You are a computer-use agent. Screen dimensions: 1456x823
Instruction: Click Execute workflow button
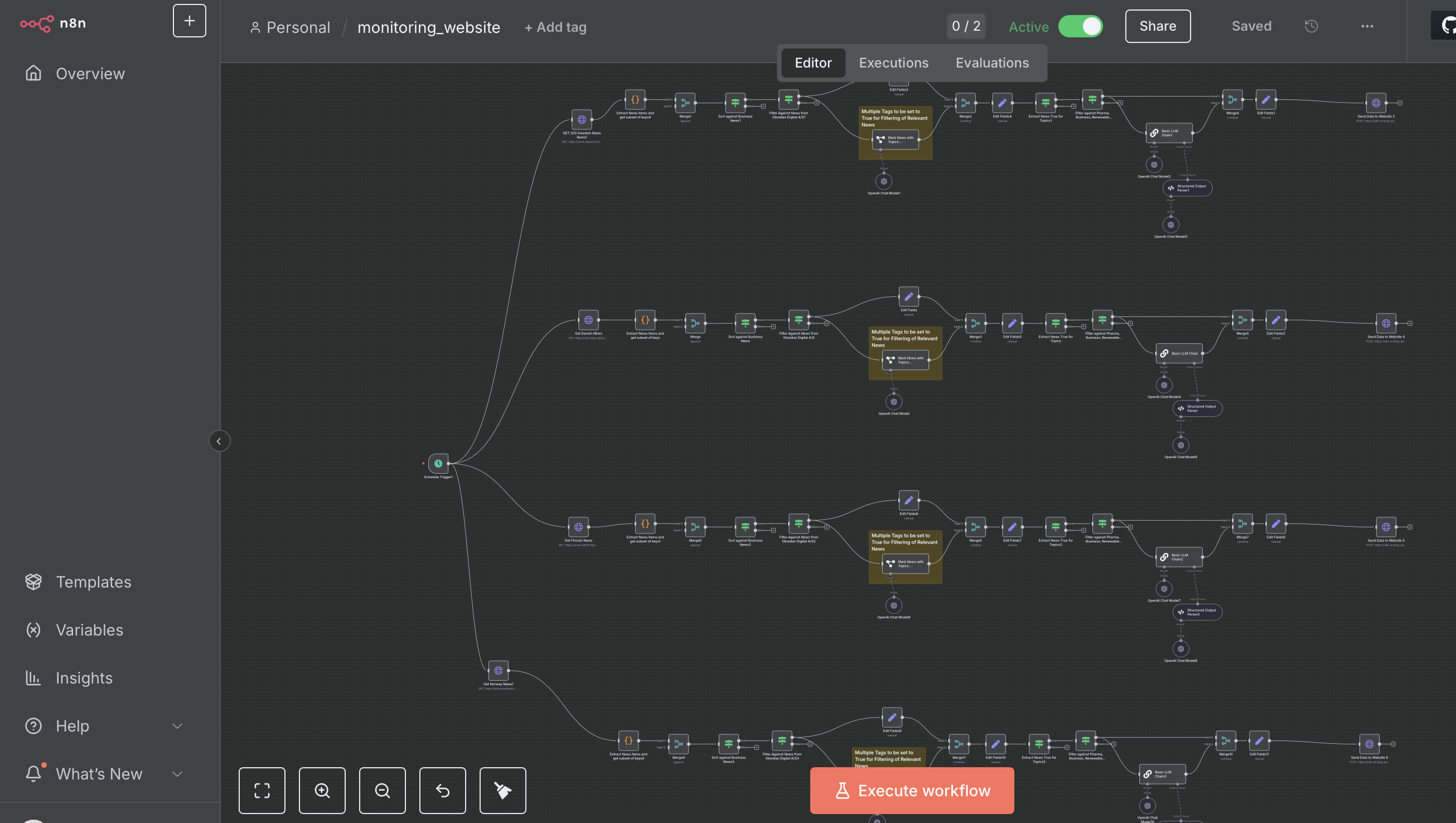[912, 791]
